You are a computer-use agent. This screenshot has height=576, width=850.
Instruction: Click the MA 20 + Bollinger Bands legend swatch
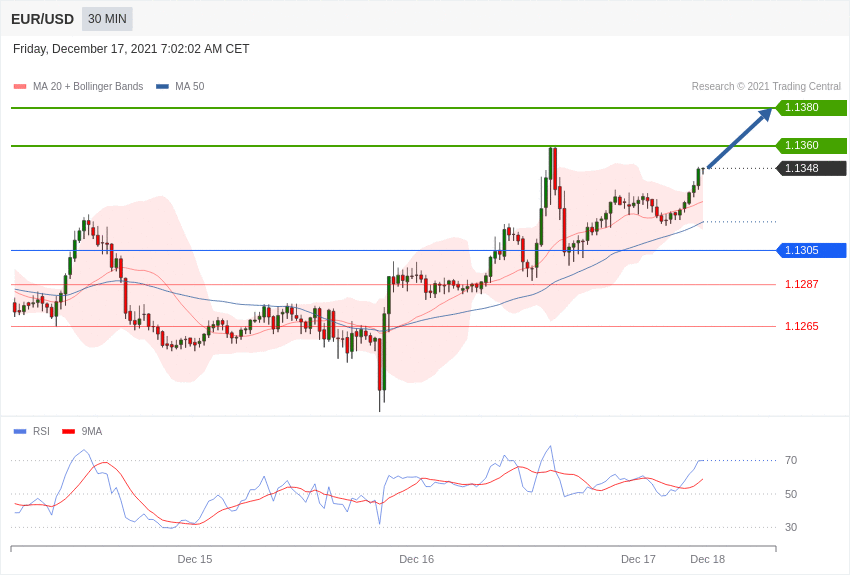coord(20,87)
